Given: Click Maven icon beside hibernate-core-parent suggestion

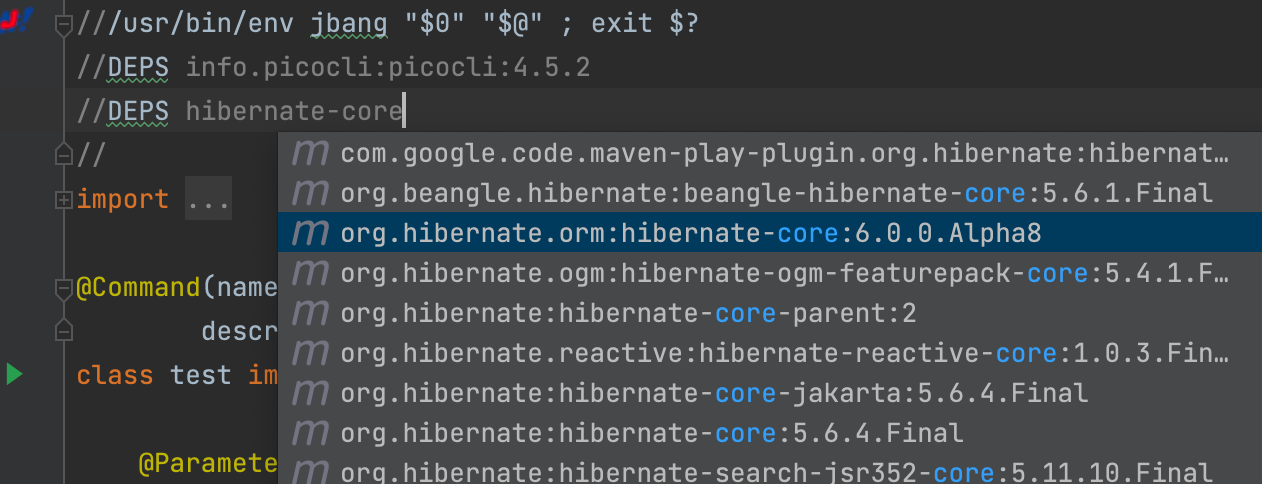Looking at the screenshot, I should click(310, 314).
